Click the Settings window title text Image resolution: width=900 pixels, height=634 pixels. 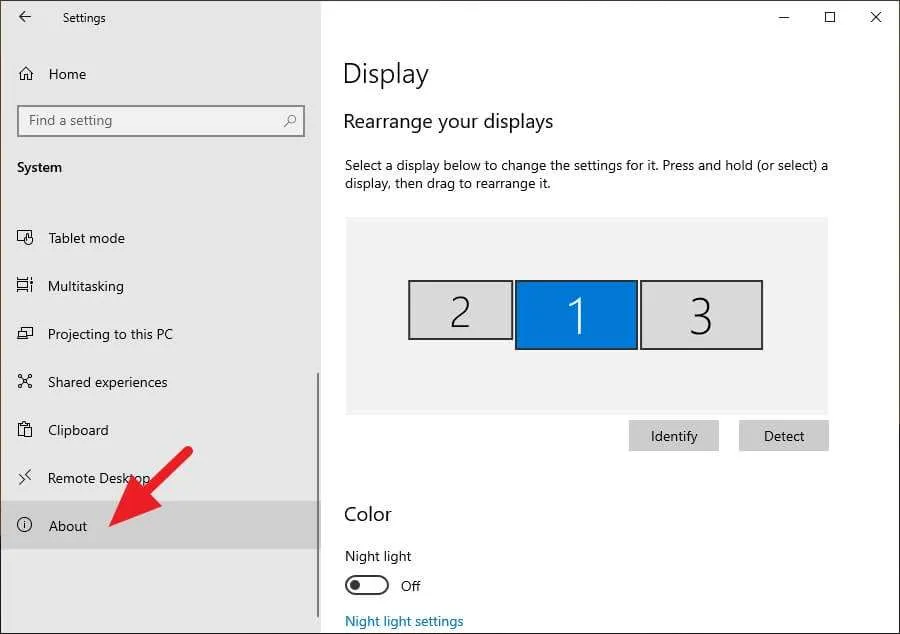tap(84, 18)
